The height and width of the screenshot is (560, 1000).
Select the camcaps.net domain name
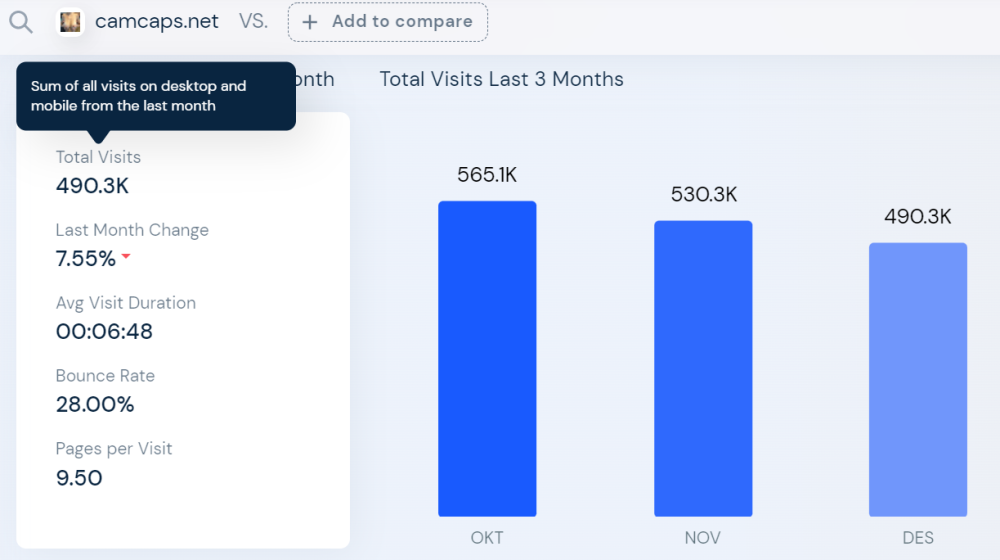[157, 21]
